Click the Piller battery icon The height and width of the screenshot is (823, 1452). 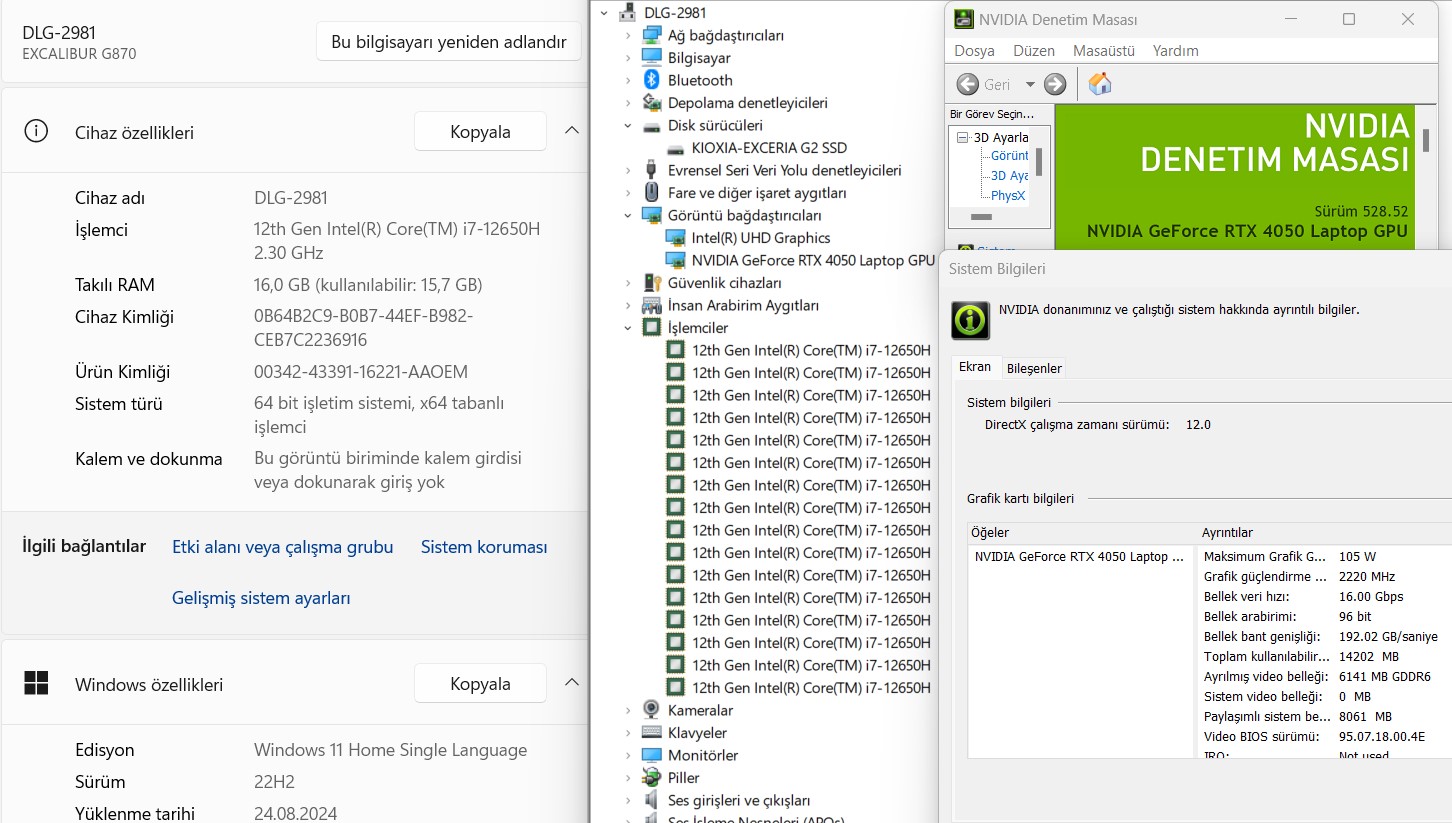pos(651,778)
